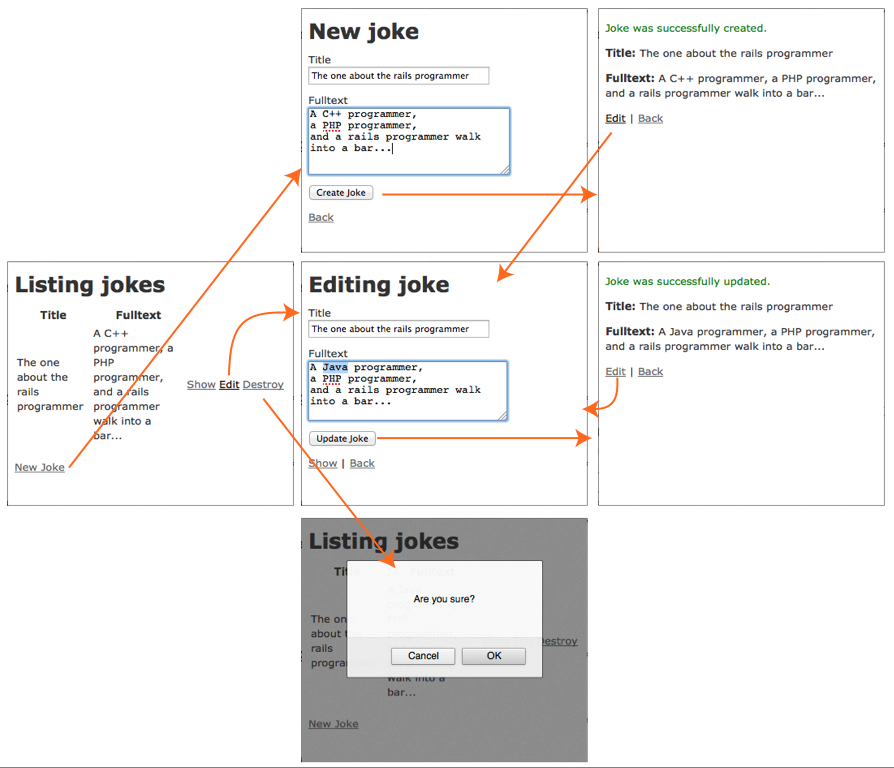The height and width of the screenshot is (768, 894).
Task: Click New Joke link in the dimmed listing
Action: (x=334, y=724)
